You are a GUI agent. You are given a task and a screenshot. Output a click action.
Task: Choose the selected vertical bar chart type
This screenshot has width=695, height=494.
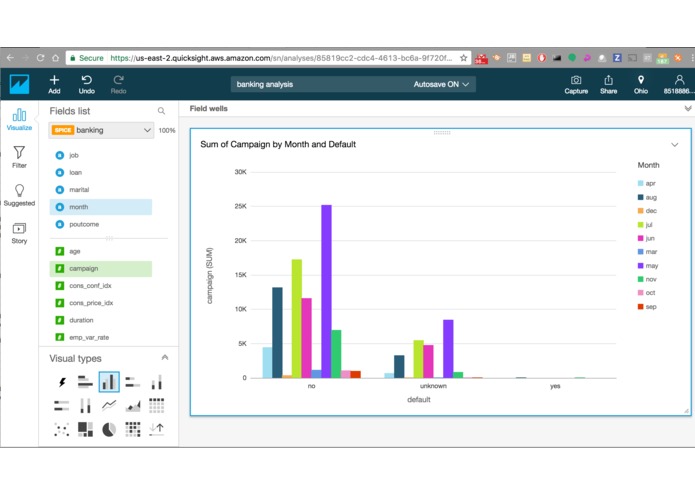pyautogui.click(x=109, y=382)
